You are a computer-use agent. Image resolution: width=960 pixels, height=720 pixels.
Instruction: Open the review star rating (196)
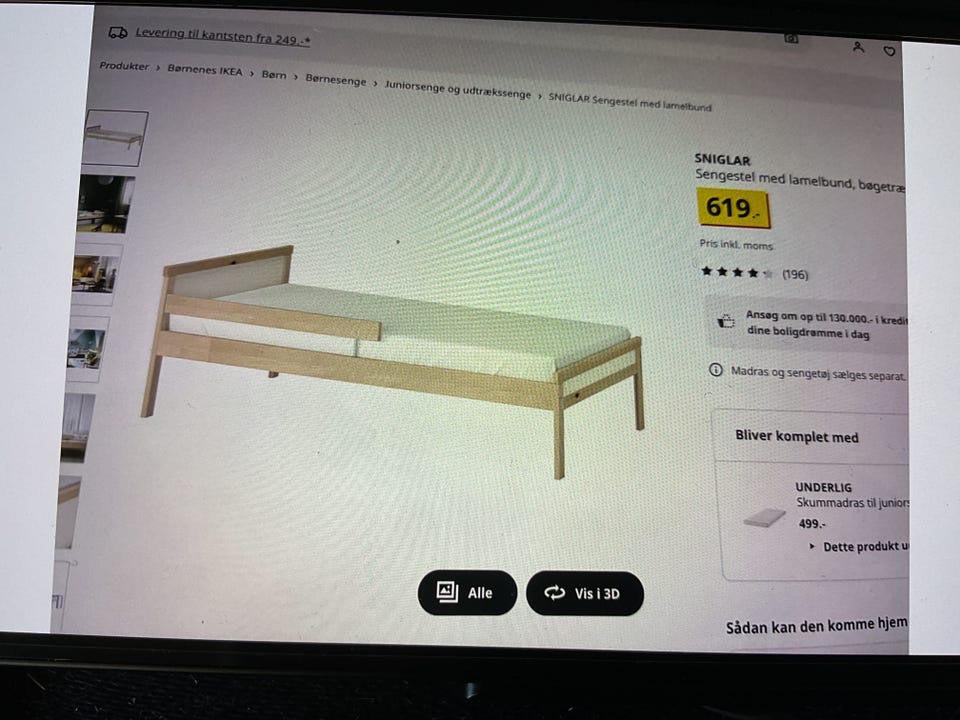[754, 273]
